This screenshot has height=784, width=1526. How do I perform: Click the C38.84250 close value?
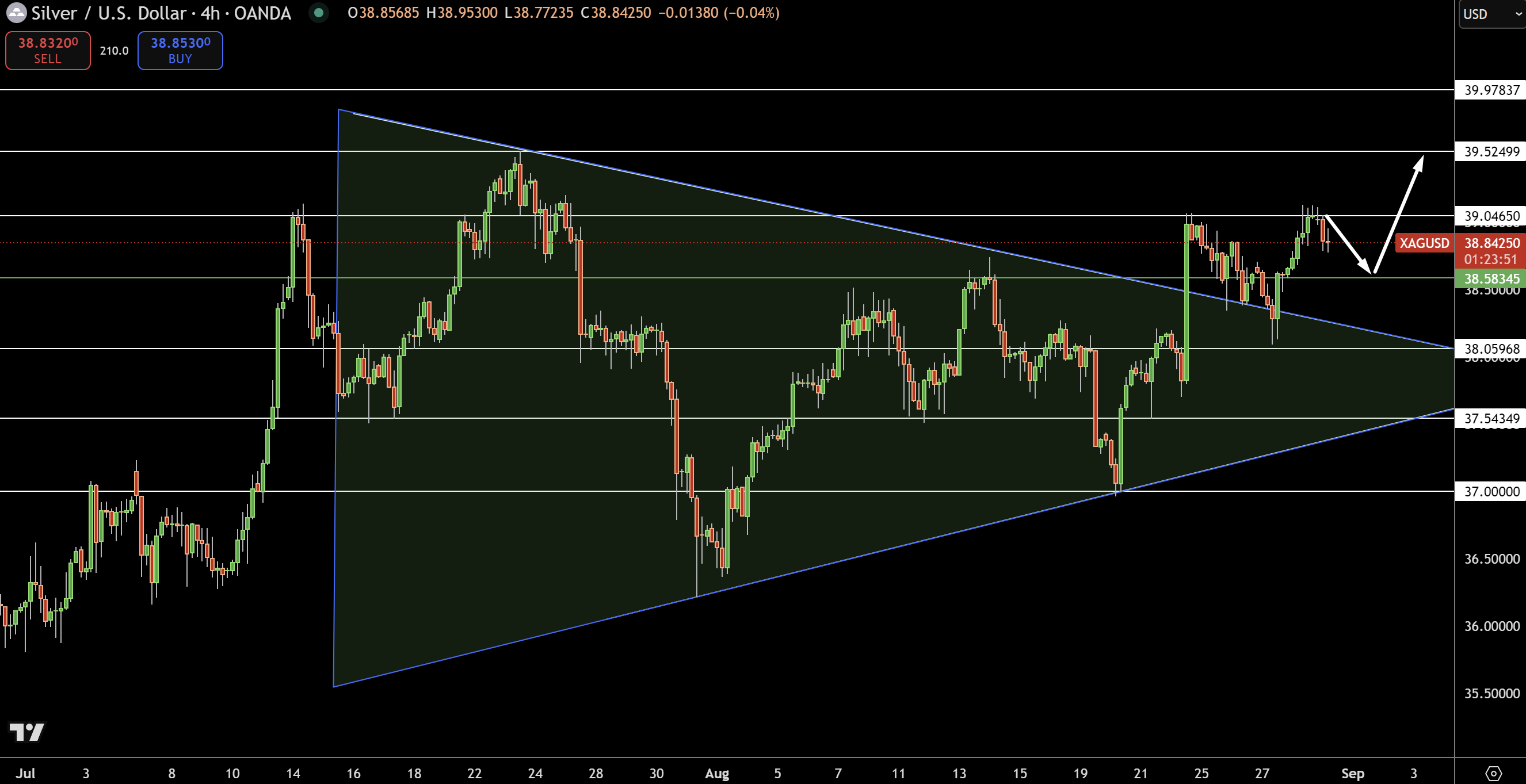(616, 13)
